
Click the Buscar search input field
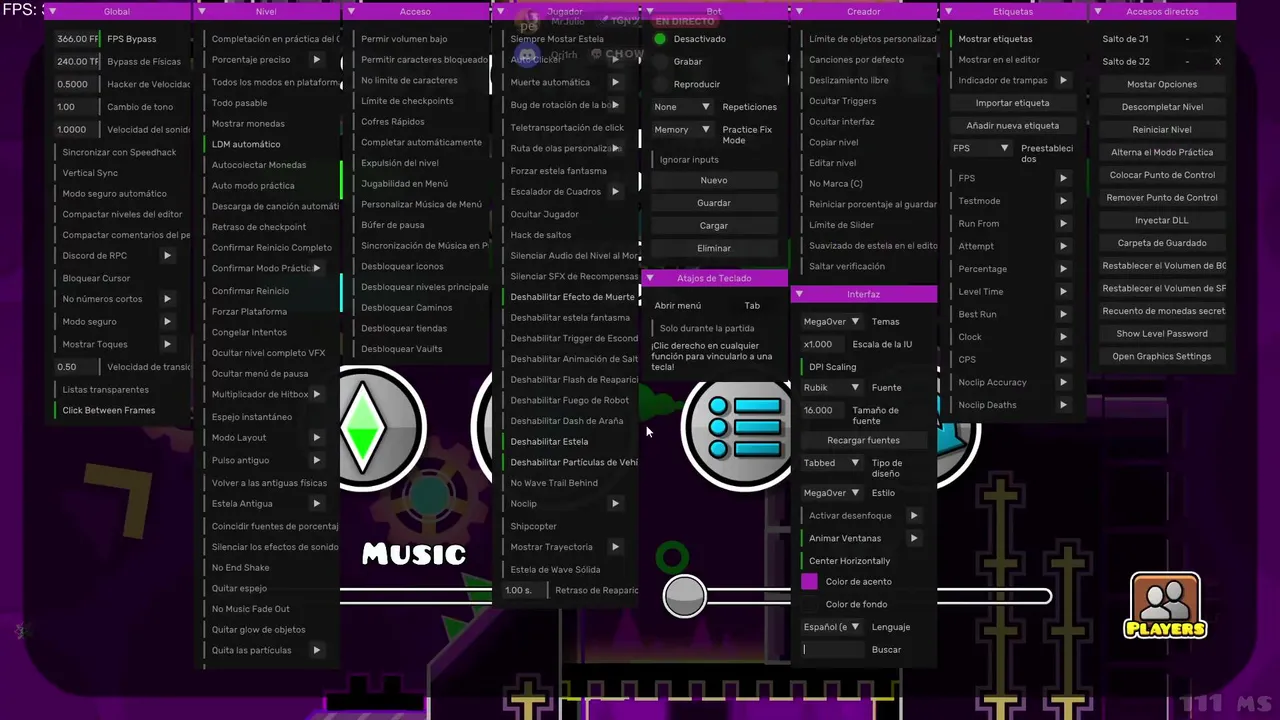[832, 650]
